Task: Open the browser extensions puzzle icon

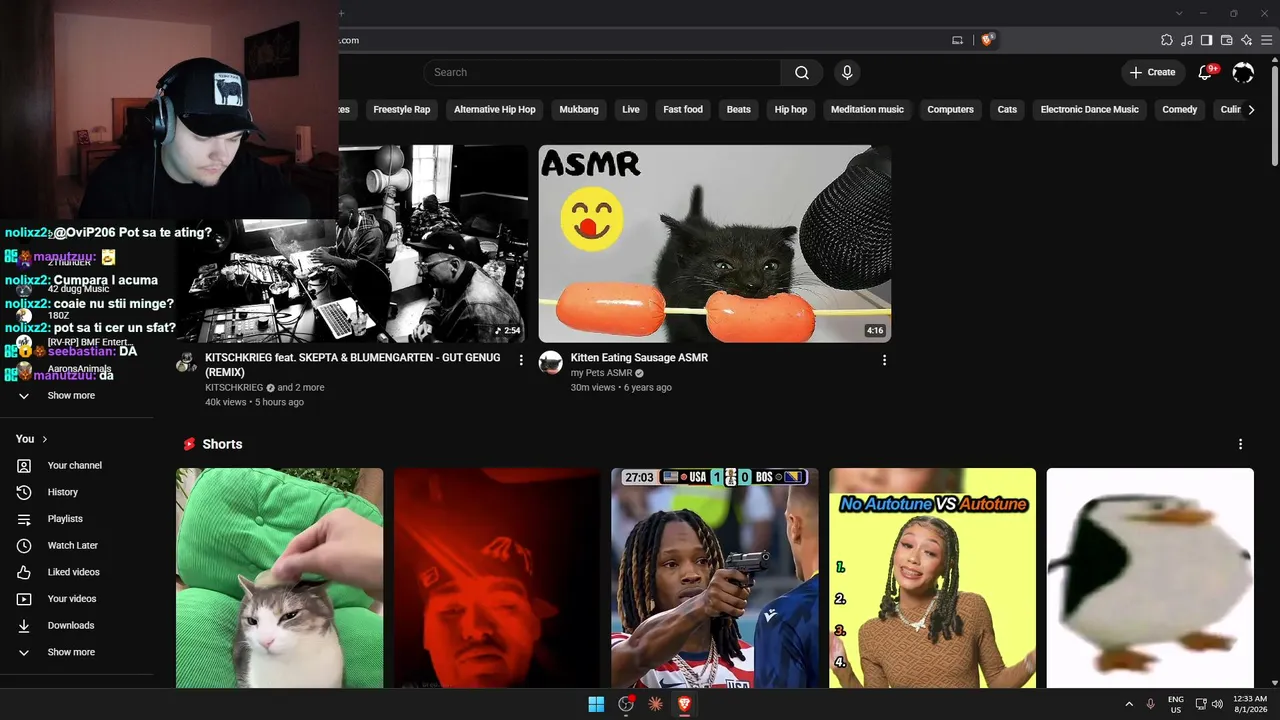Action: (1166, 40)
